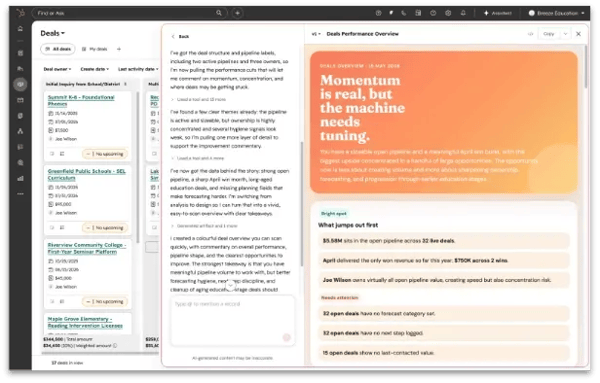Image resolution: width=600 pixels, height=383 pixels.
Task: Click 'Joe Wilson owns virtually all' row
Action: click(x=443, y=280)
